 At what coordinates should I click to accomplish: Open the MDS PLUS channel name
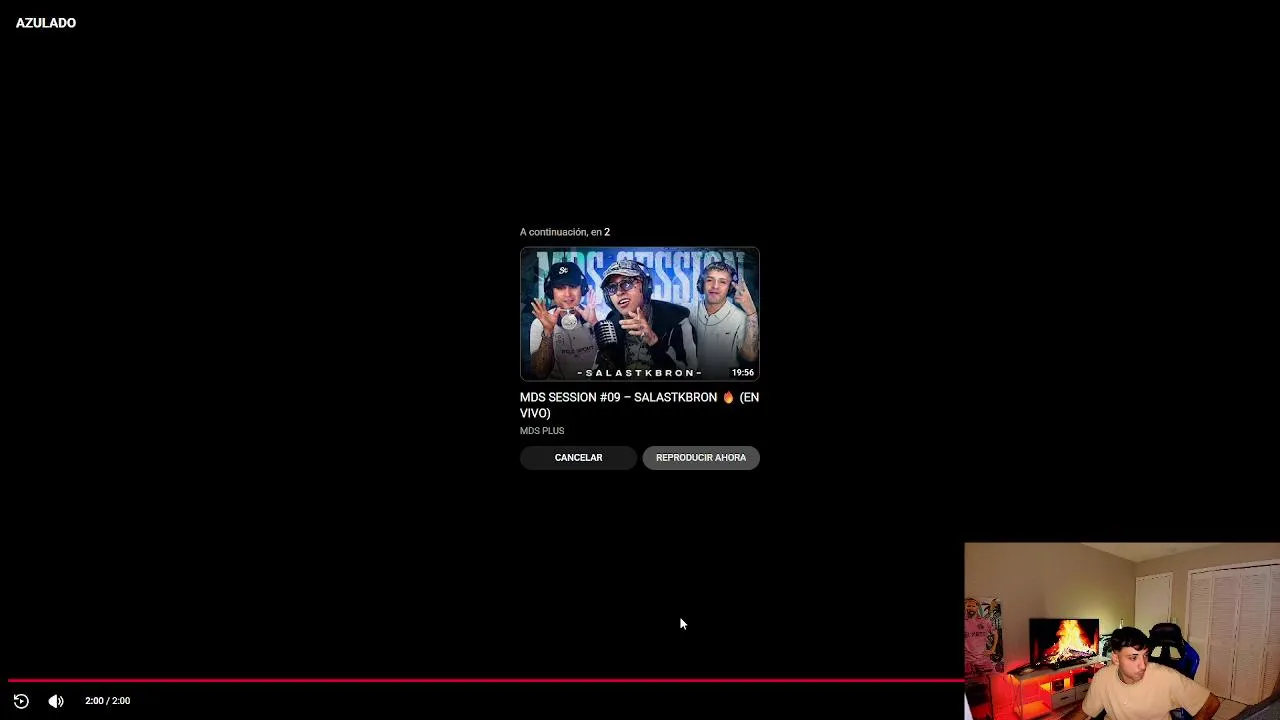[542, 431]
